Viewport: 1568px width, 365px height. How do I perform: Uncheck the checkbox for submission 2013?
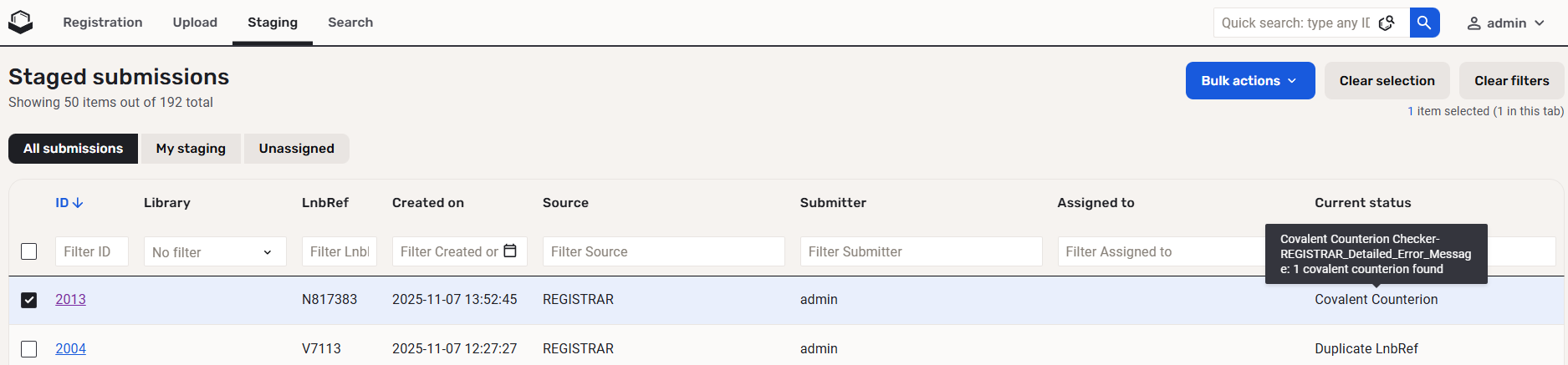coord(29,300)
